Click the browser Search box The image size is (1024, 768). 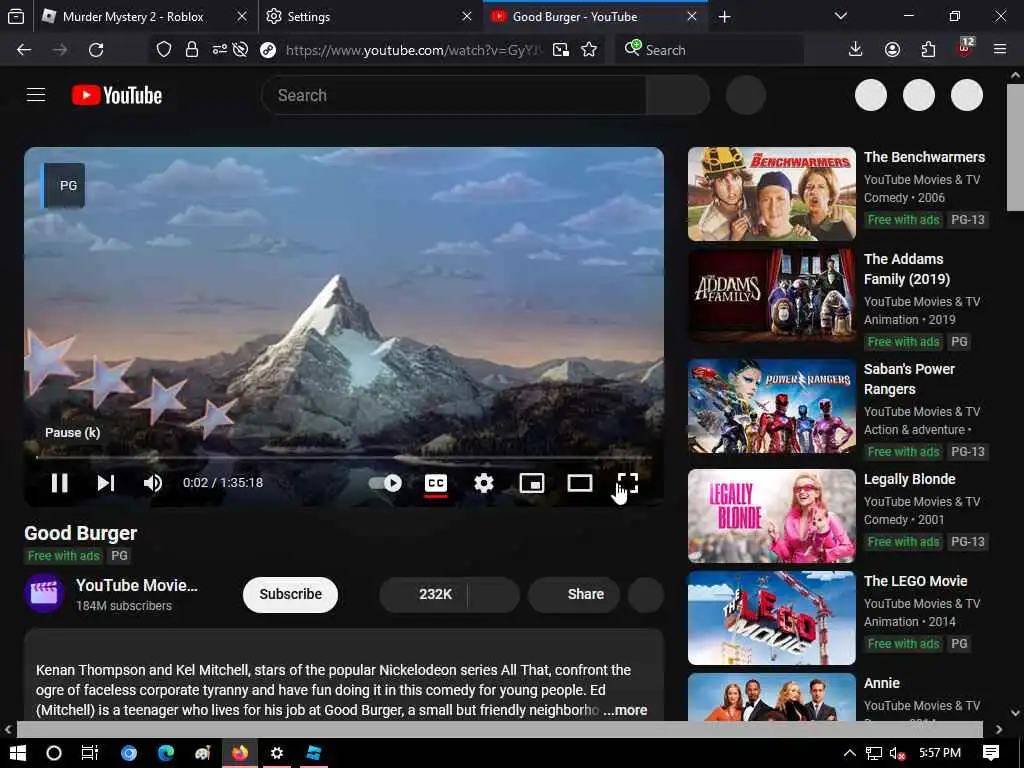pos(709,50)
